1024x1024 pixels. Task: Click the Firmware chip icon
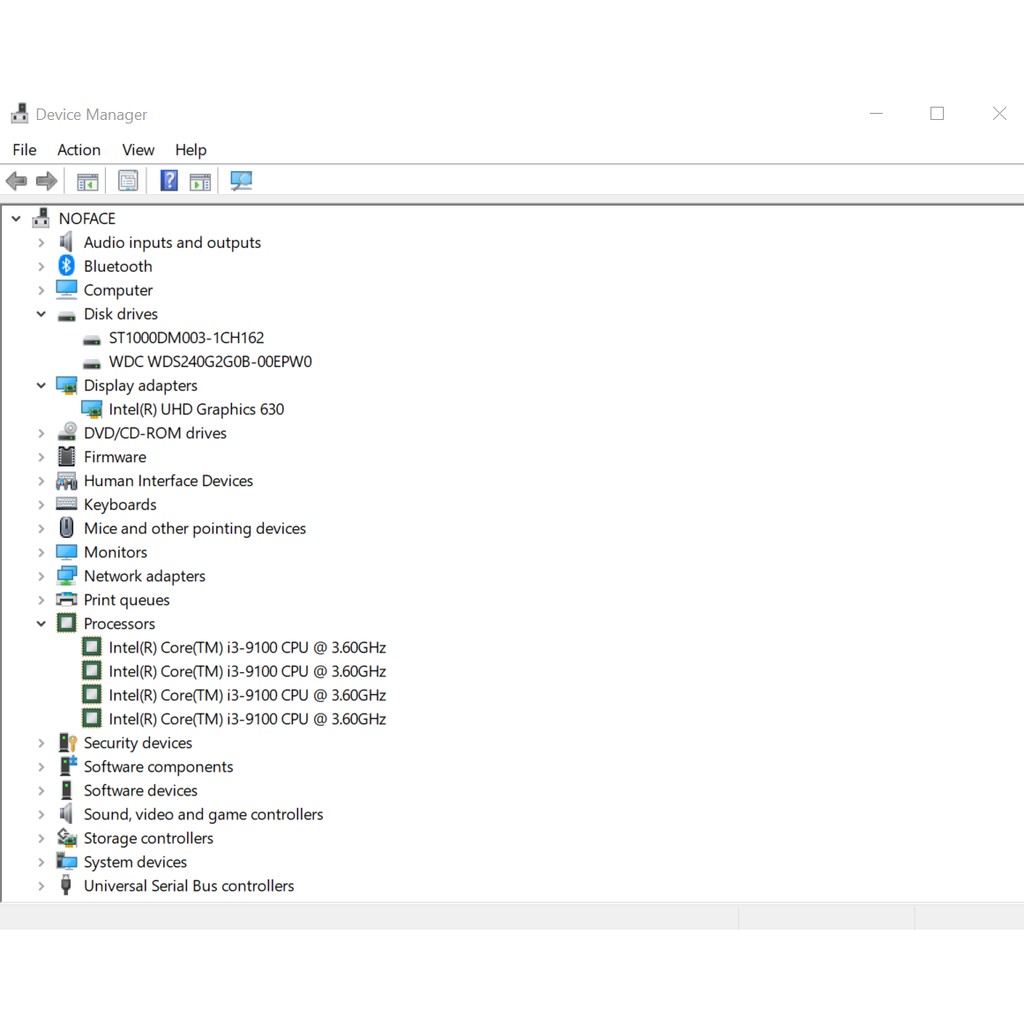coord(66,456)
